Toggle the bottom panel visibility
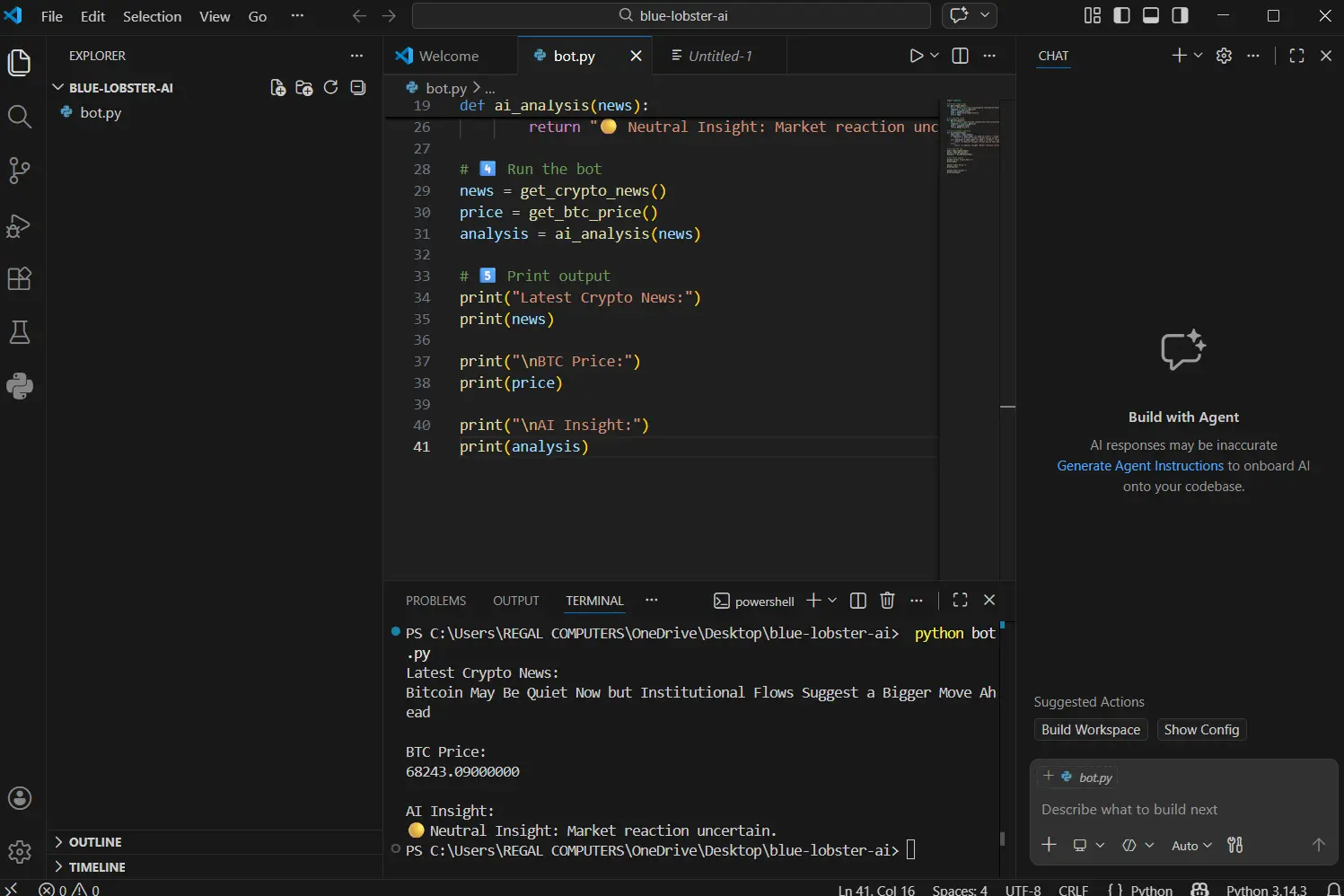Image resolution: width=1344 pixels, height=896 pixels. 1150,15
